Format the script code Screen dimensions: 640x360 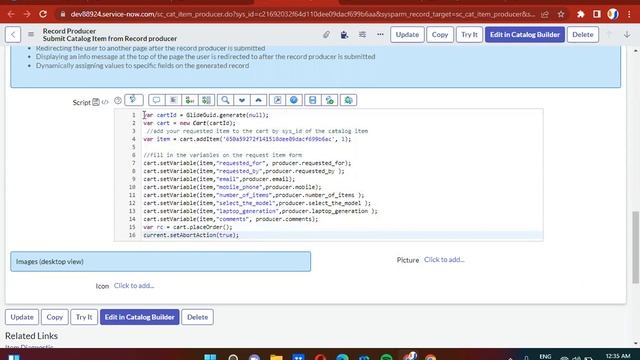coord(173,100)
